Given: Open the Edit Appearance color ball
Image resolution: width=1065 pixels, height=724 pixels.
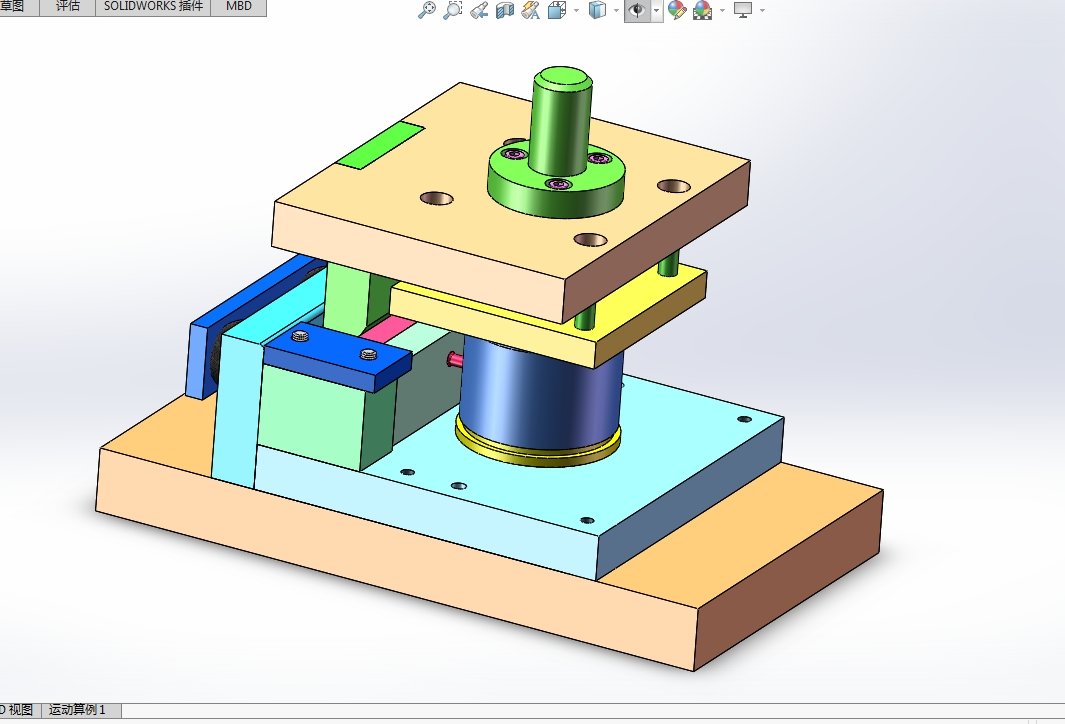Looking at the screenshot, I should (x=677, y=10).
